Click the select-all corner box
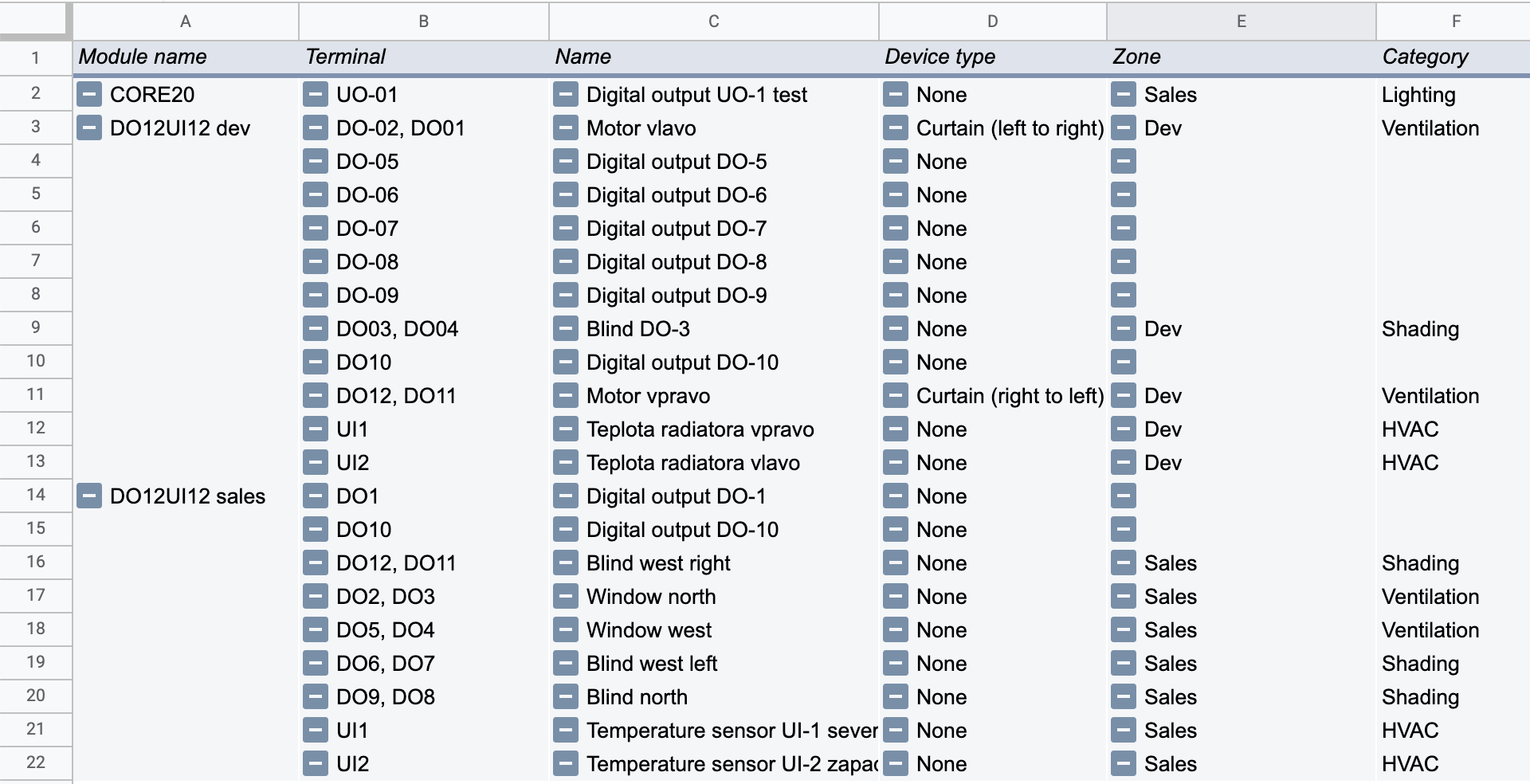This screenshot has width=1530, height=784. pyautogui.click(x=35, y=21)
